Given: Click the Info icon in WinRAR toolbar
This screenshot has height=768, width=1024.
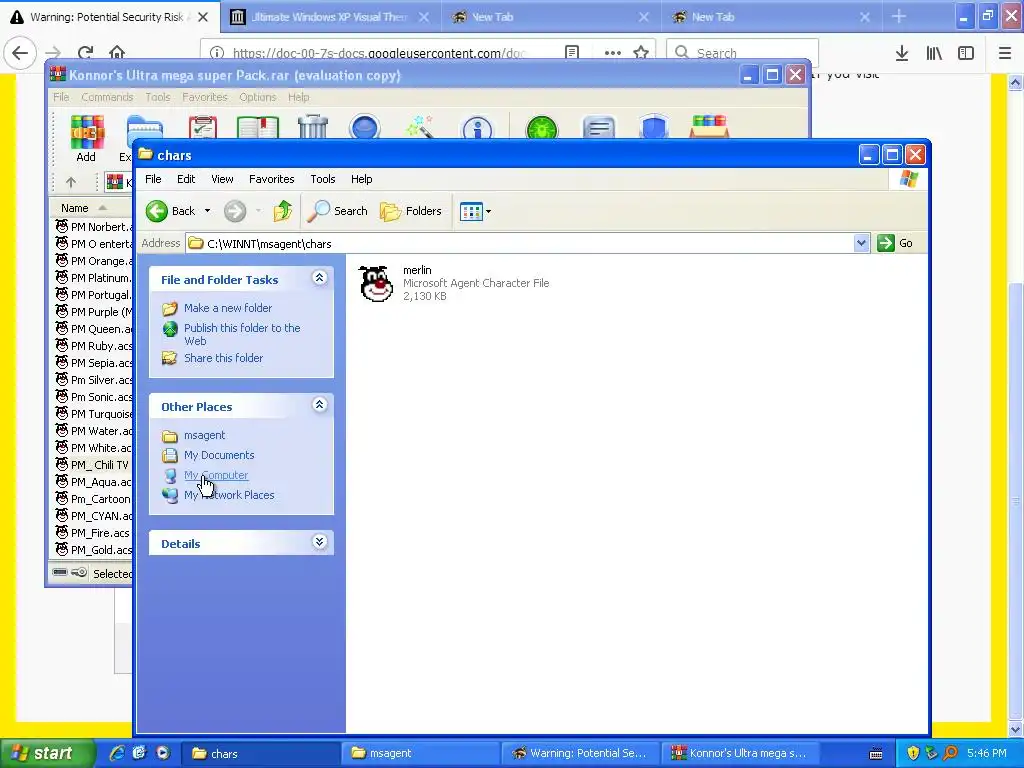Looking at the screenshot, I should (x=477, y=127).
